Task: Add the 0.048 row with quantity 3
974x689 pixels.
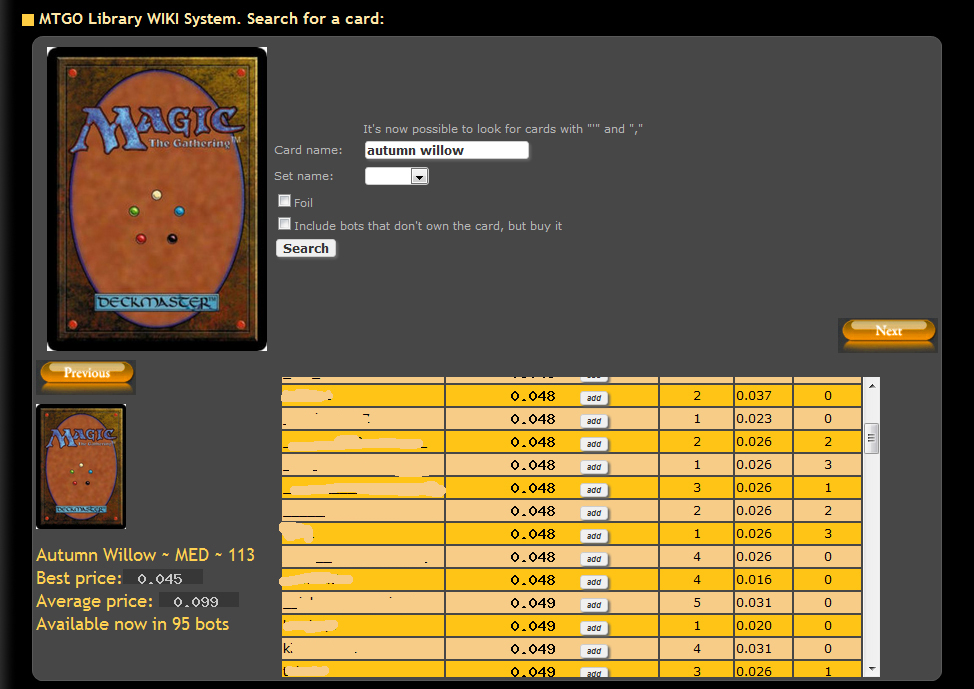Action: tap(594, 490)
